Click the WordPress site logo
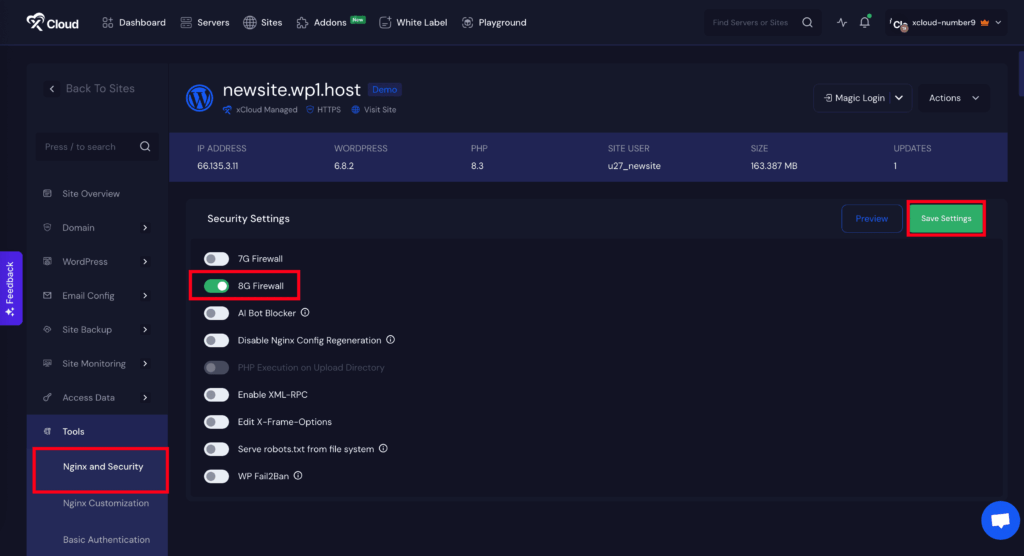 [x=199, y=98]
